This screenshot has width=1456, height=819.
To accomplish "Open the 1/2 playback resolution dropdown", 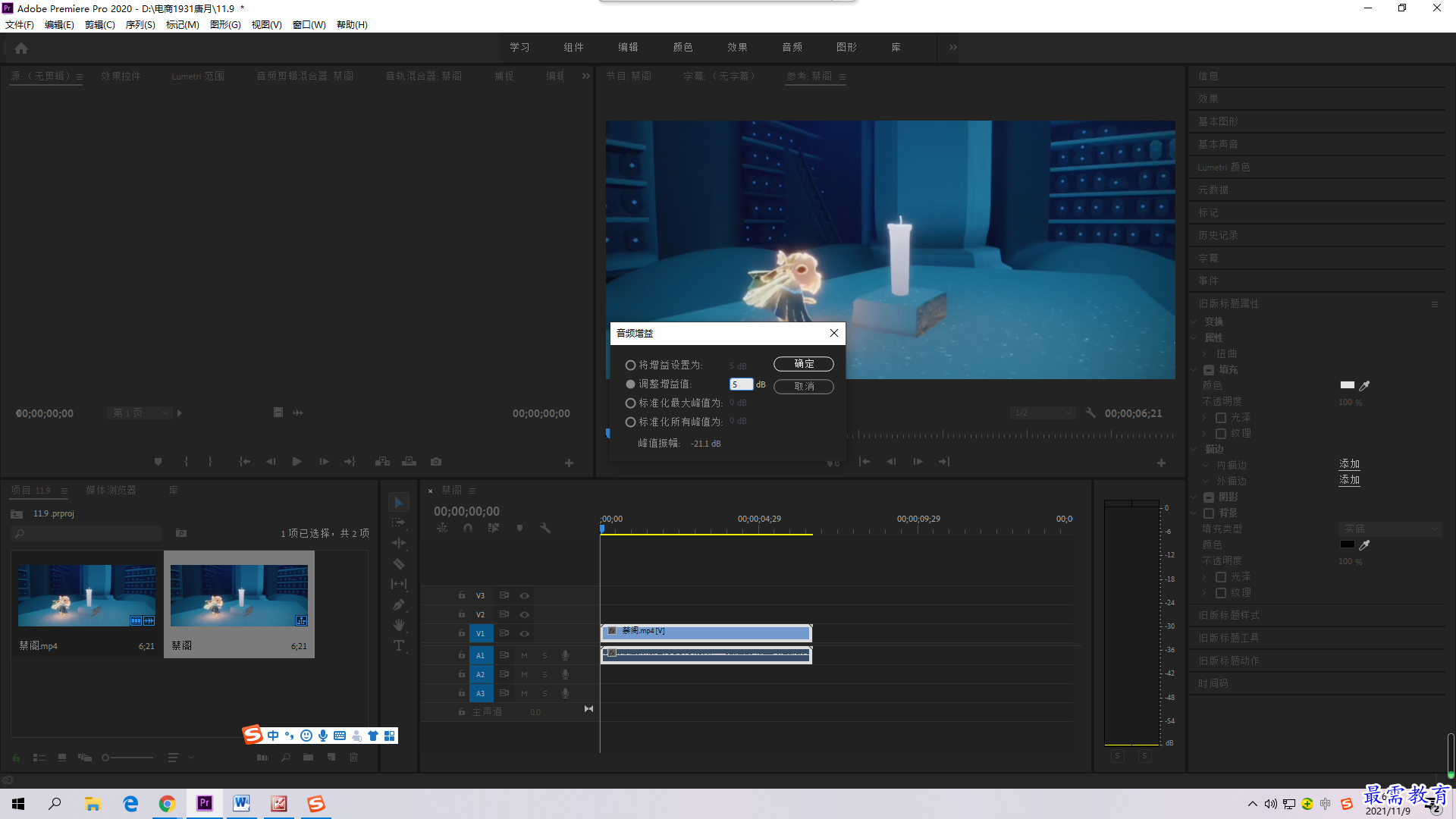I will (1043, 413).
